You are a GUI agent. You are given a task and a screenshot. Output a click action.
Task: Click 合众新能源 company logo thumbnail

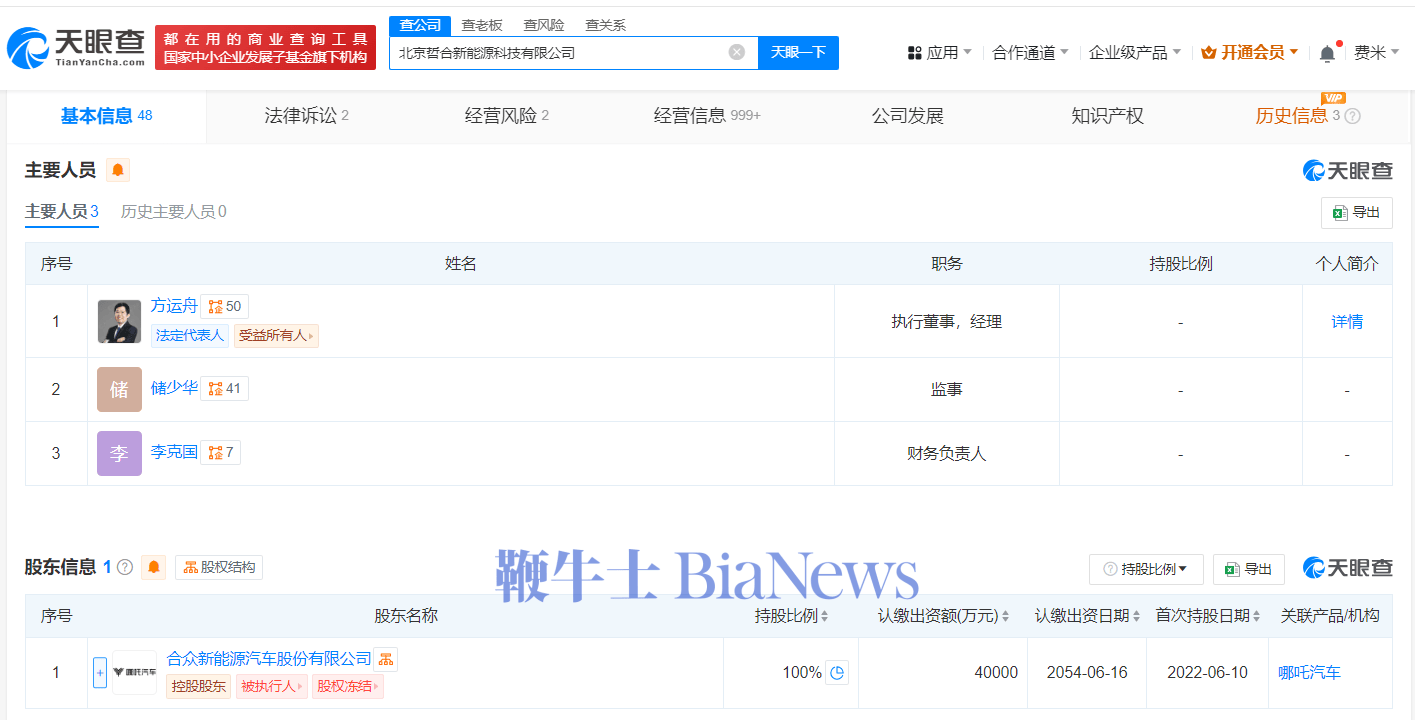point(134,673)
